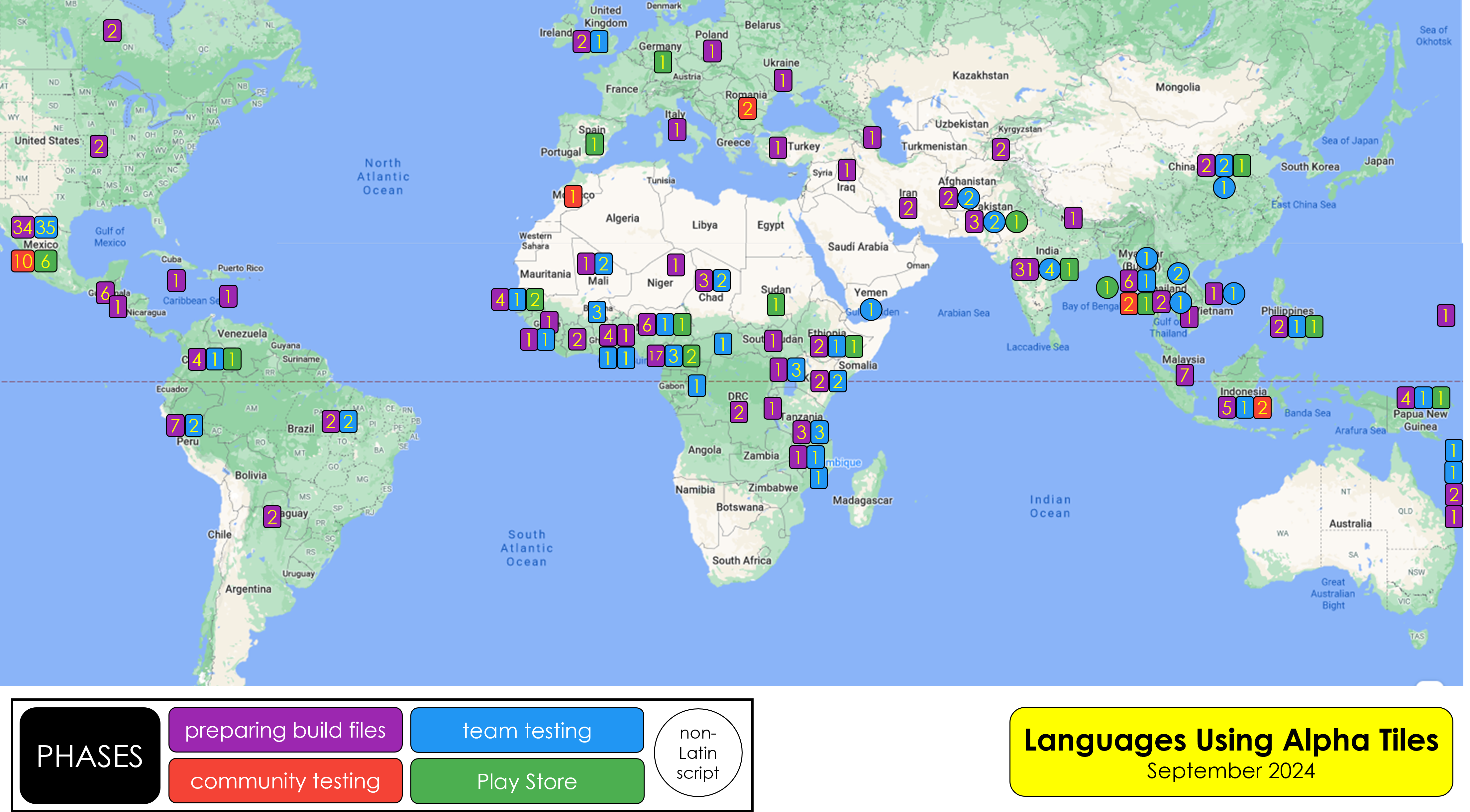Click the blue 3 marker in Burkina Faso
1470x812 pixels.
(x=597, y=312)
